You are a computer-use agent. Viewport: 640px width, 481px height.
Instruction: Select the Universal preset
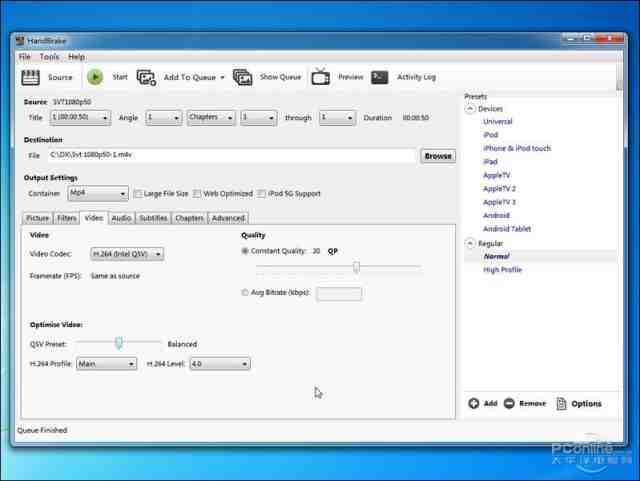click(498, 122)
